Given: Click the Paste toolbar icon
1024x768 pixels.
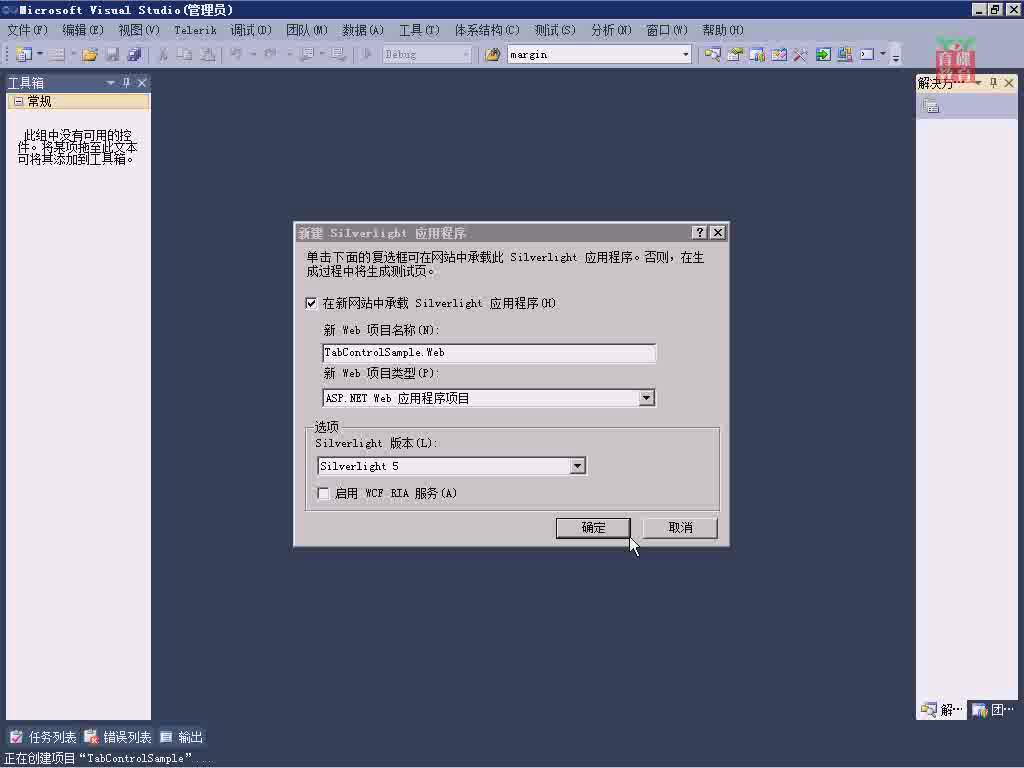Looking at the screenshot, I should click(207, 55).
